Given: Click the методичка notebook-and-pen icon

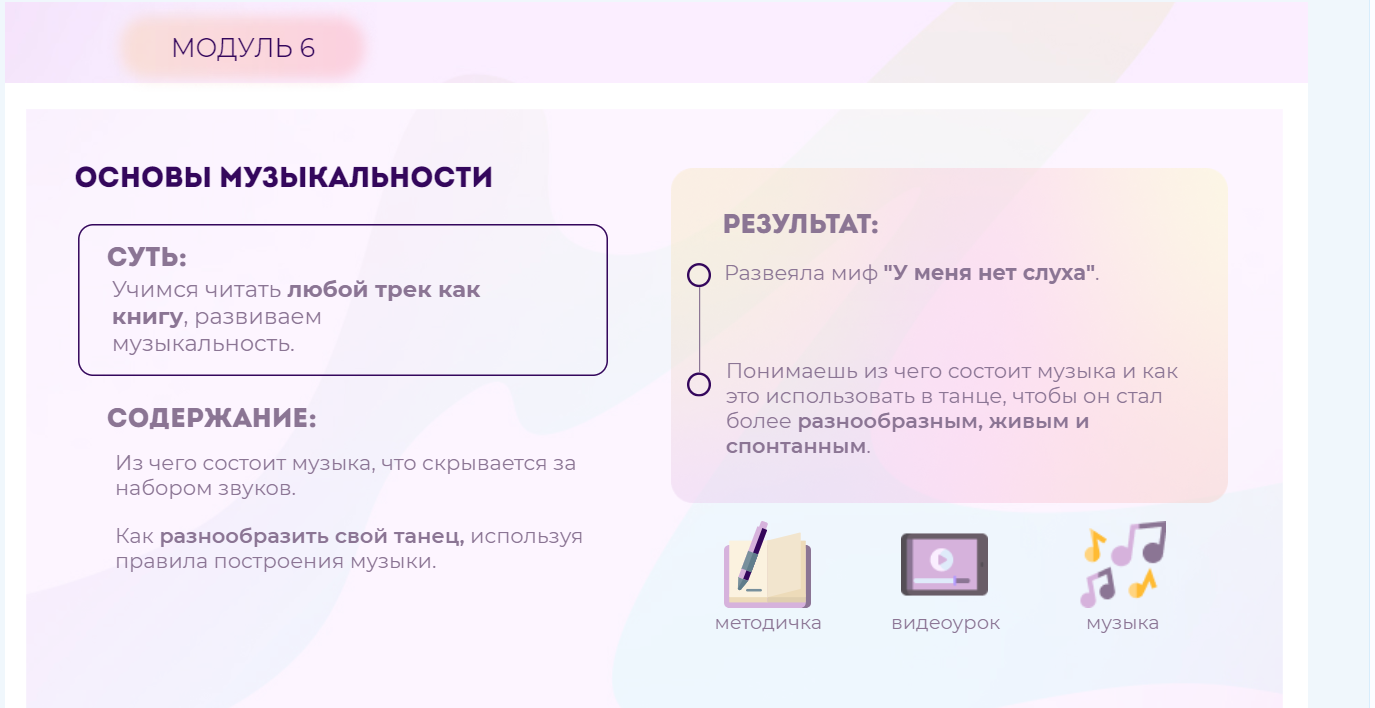Looking at the screenshot, I should pyautogui.click(x=767, y=565).
